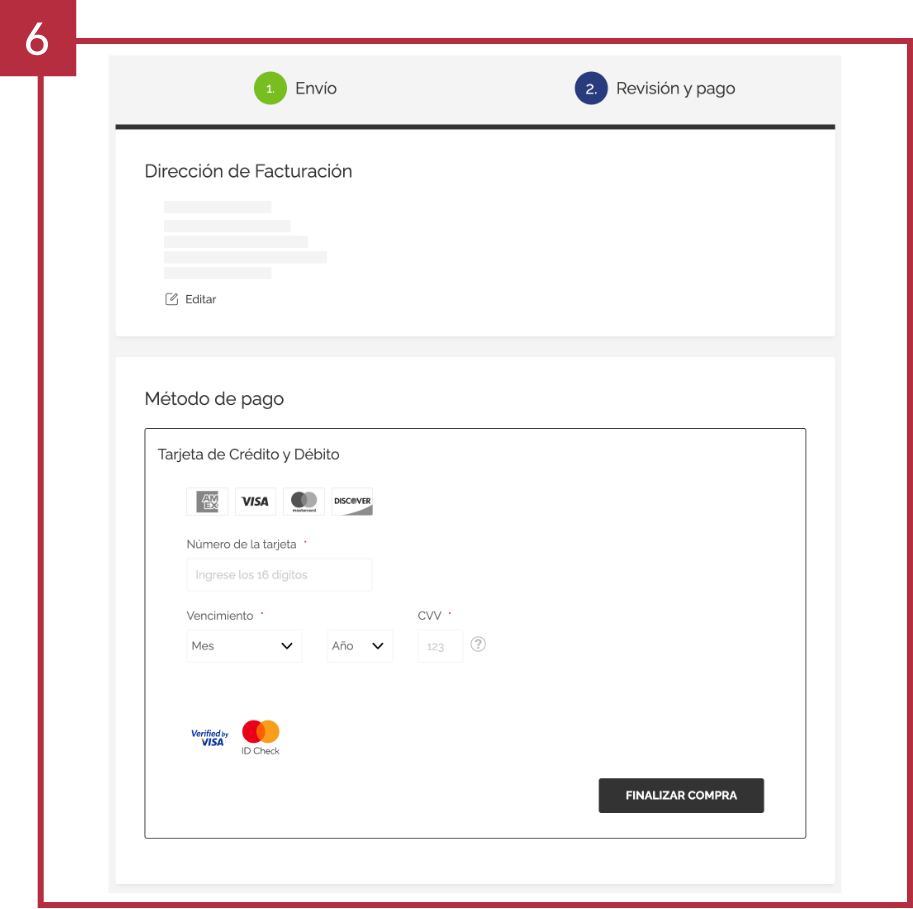The image size is (913, 909).
Task: Pick the Mastercard card logo
Action: click(x=304, y=501)
